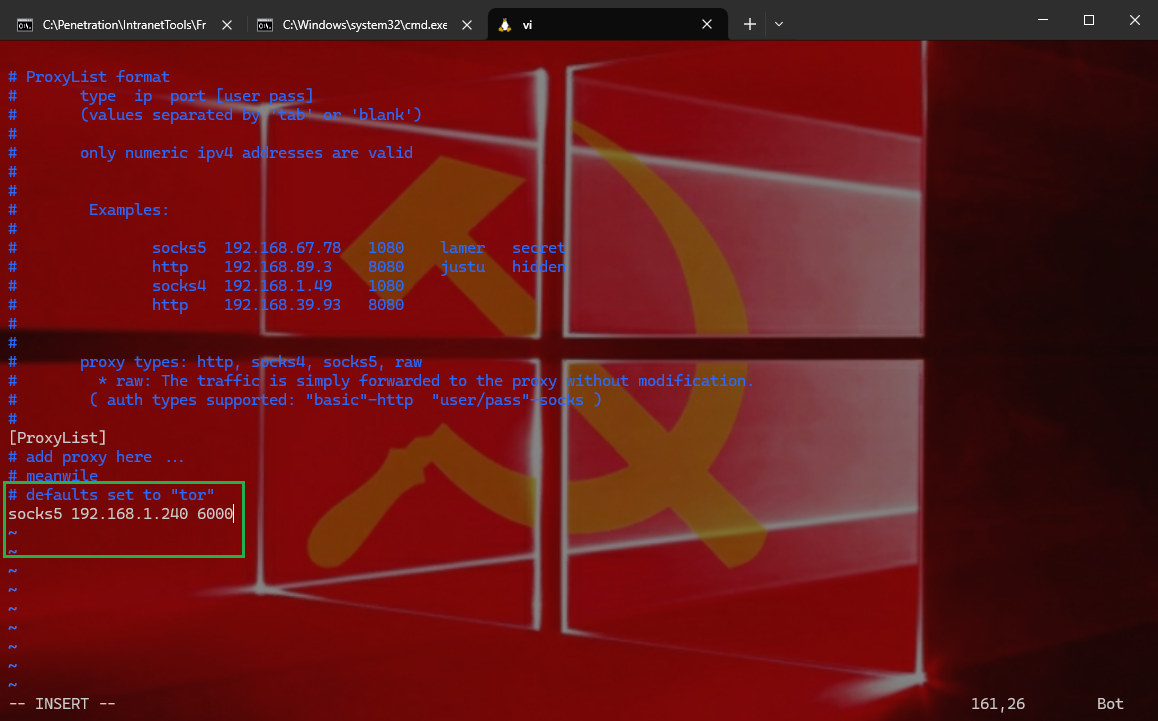The height and width of the screenshot is (721, 1158).
Task: Click the "* raw: The traffic is simply forwarded" line
Action: (x=426, y=381)
